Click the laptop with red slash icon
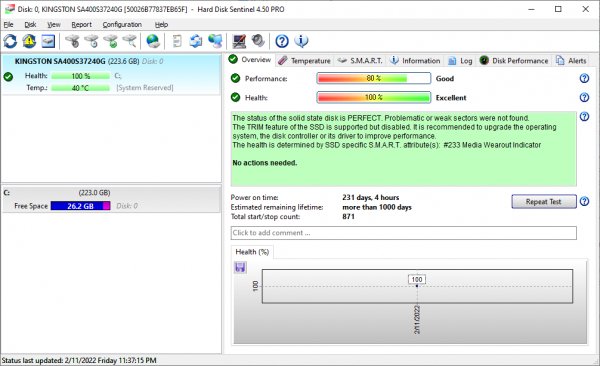Image resolution: width=600 pixels, height=366 pixels. click(x=240, y=41)
